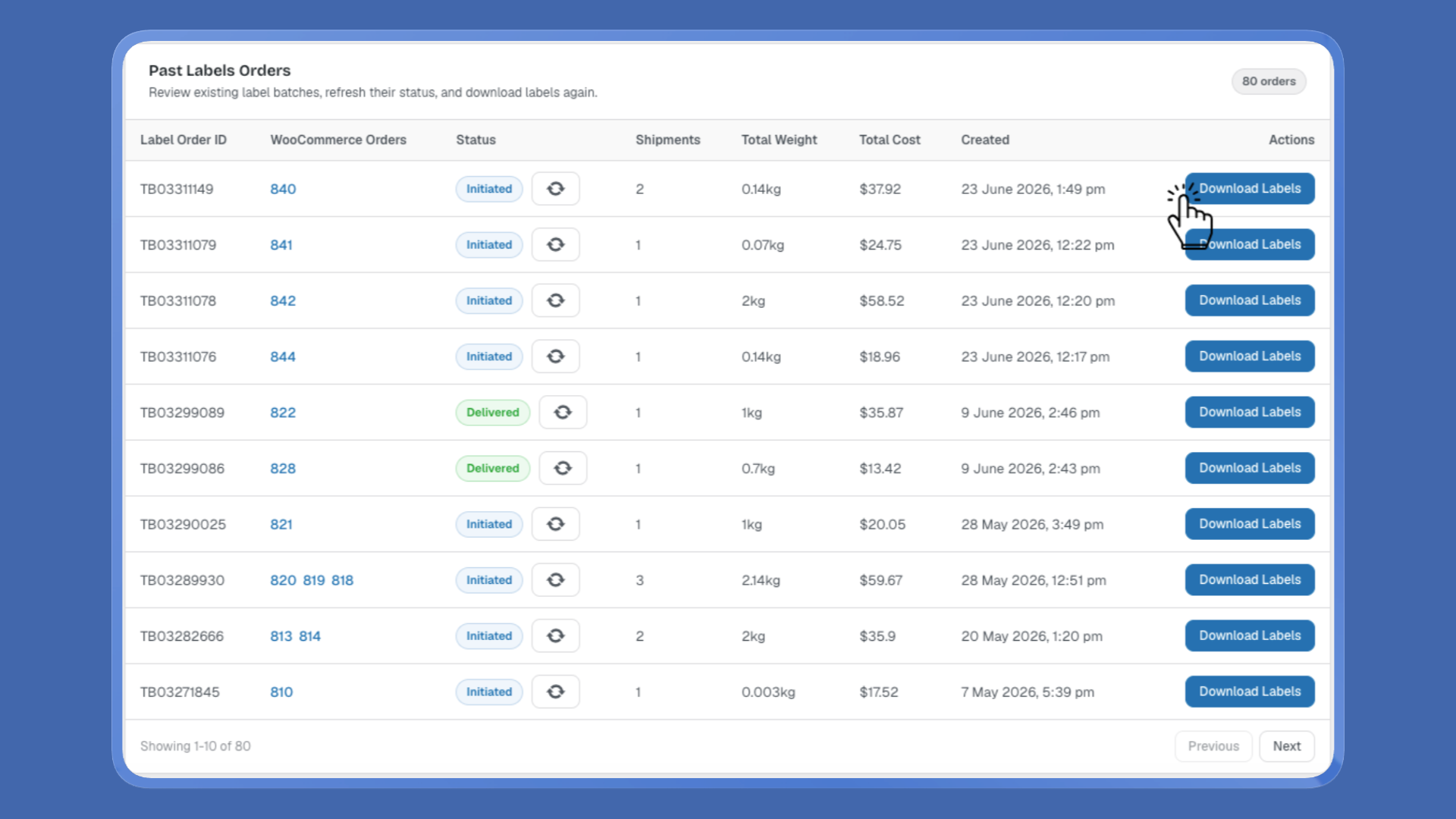The image size is (1456, 819).
Task: Refresh status for order TB03289930
Action: [555, 580]
